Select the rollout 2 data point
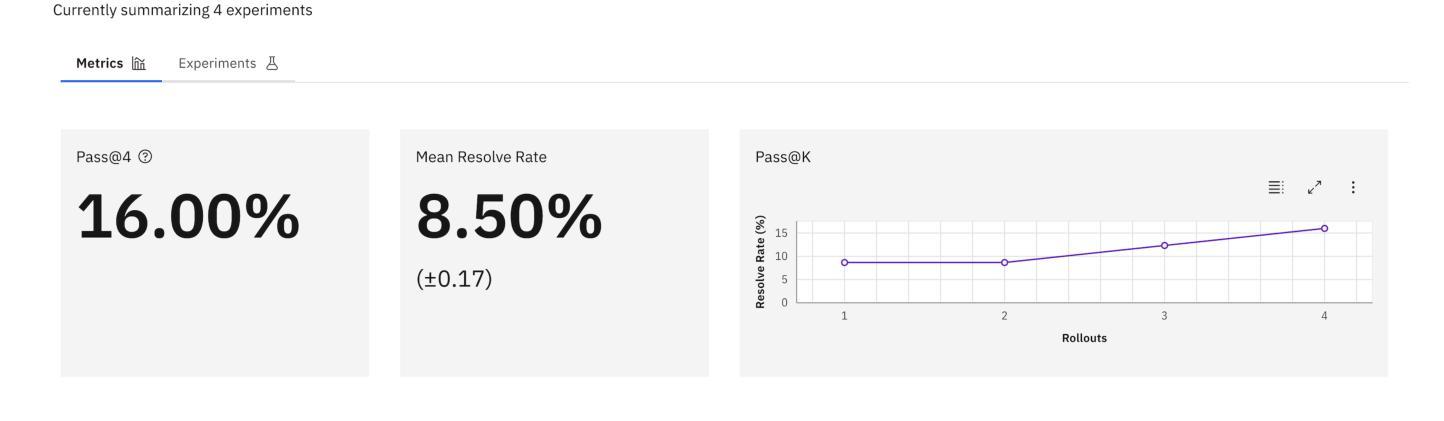Image resolution: width=1444 pixels, height=421 pixels. [x=1004, y=262]
